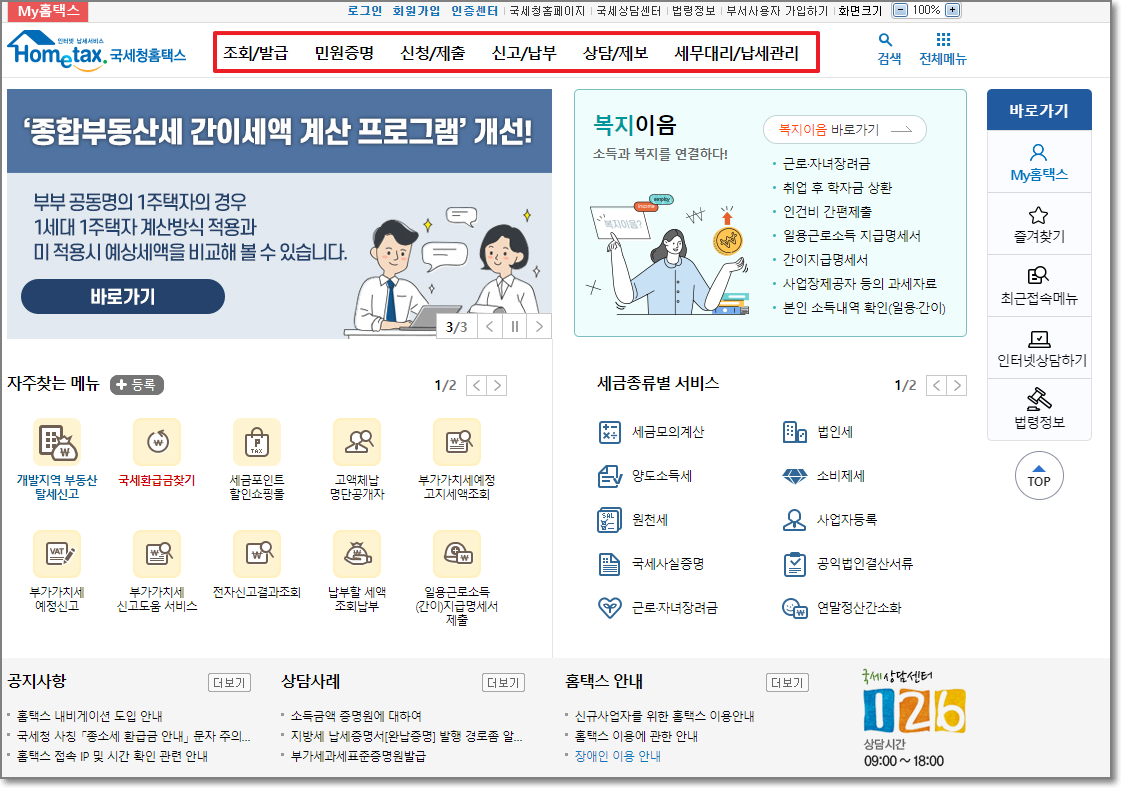This screenshot has width=1121, height=788.
Task: Open 세금포인트 할인쇼핑몰 shopping icon
Action: pos(257,440)
